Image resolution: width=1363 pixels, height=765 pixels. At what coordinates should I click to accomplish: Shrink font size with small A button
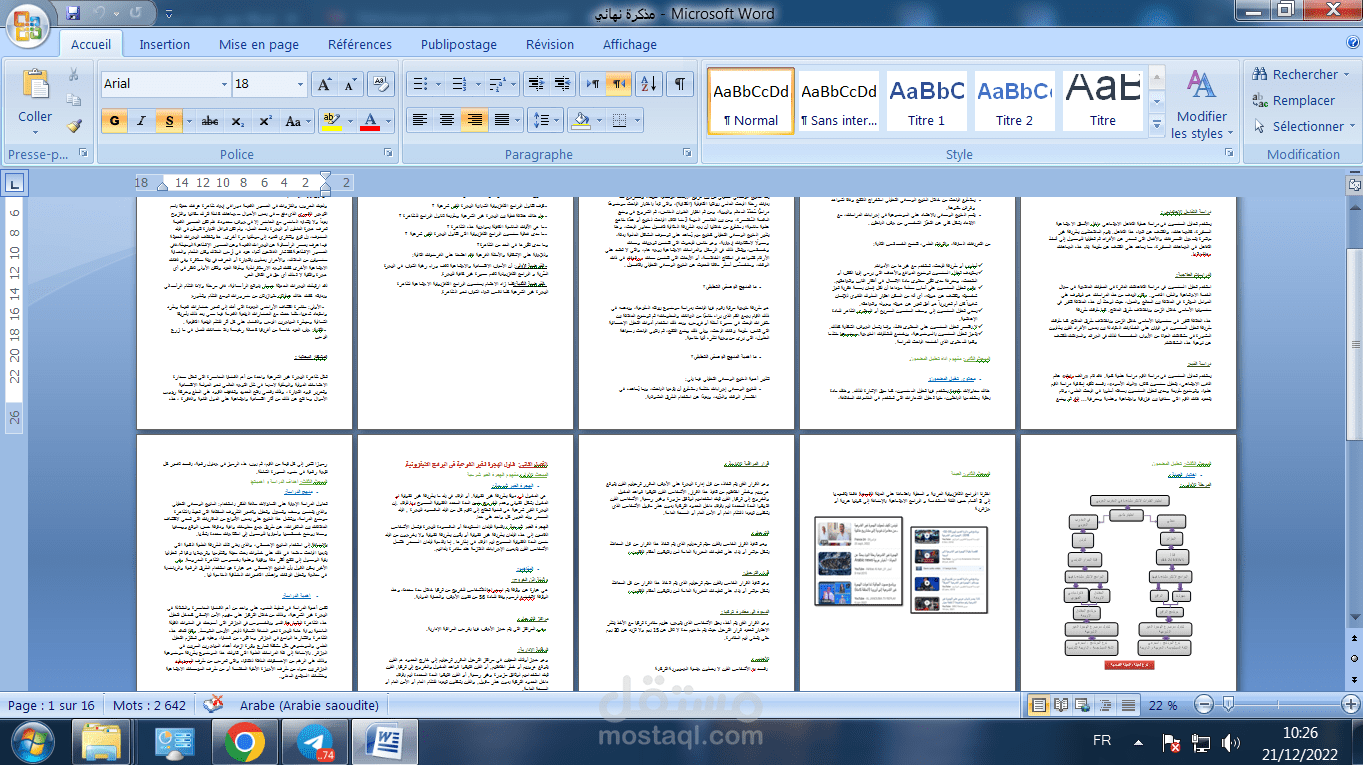[350, 84]
